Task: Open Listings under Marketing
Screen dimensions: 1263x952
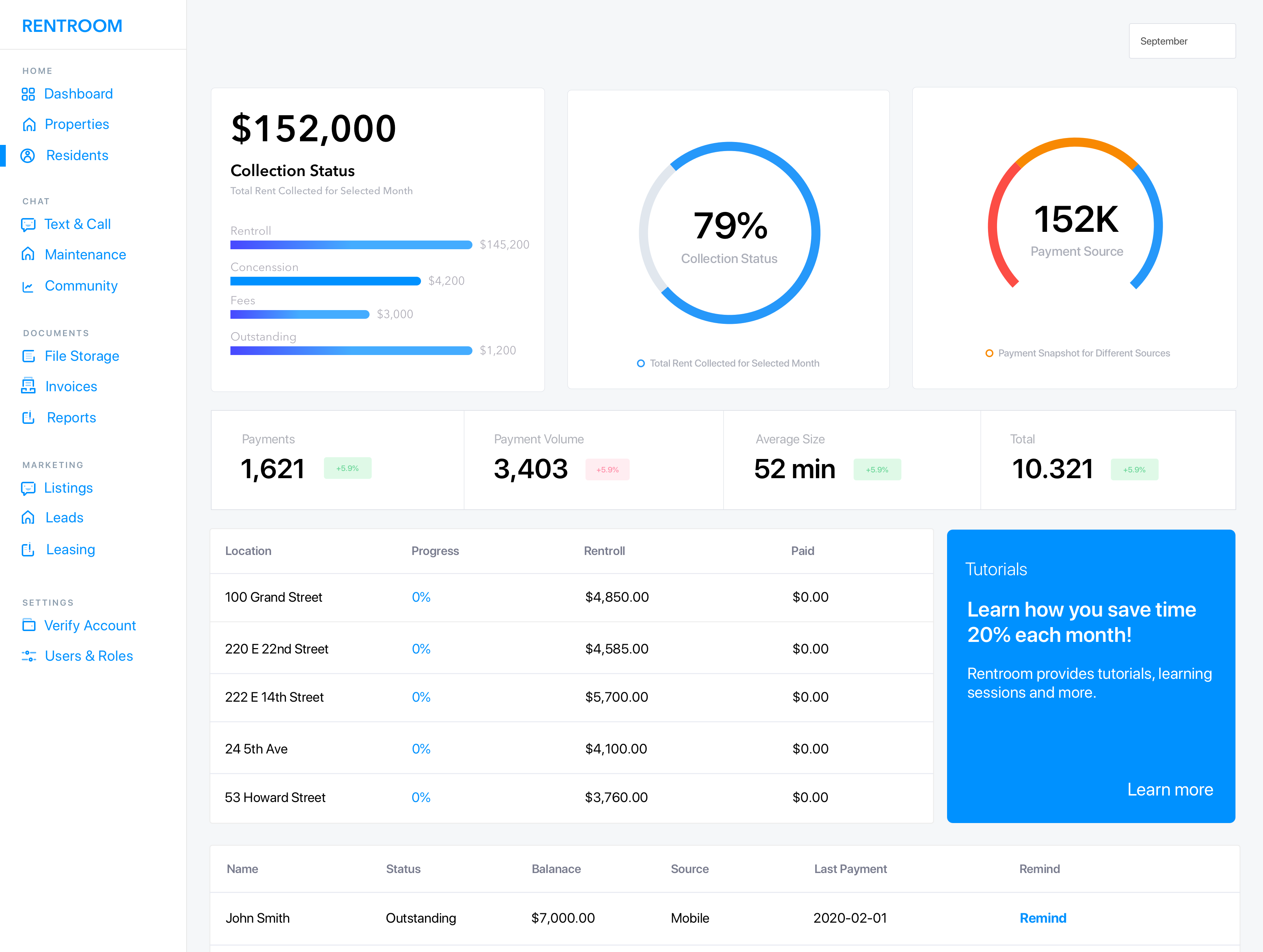Action: 68,488
